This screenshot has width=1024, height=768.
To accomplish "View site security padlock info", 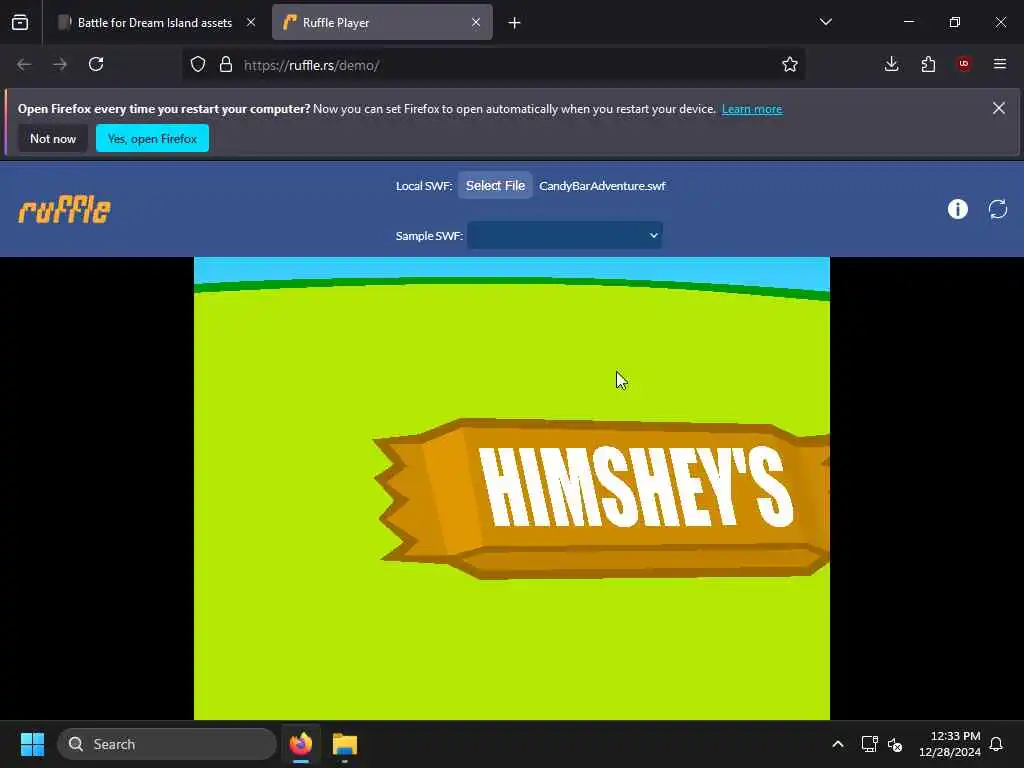I will click(x=226, y=65).
